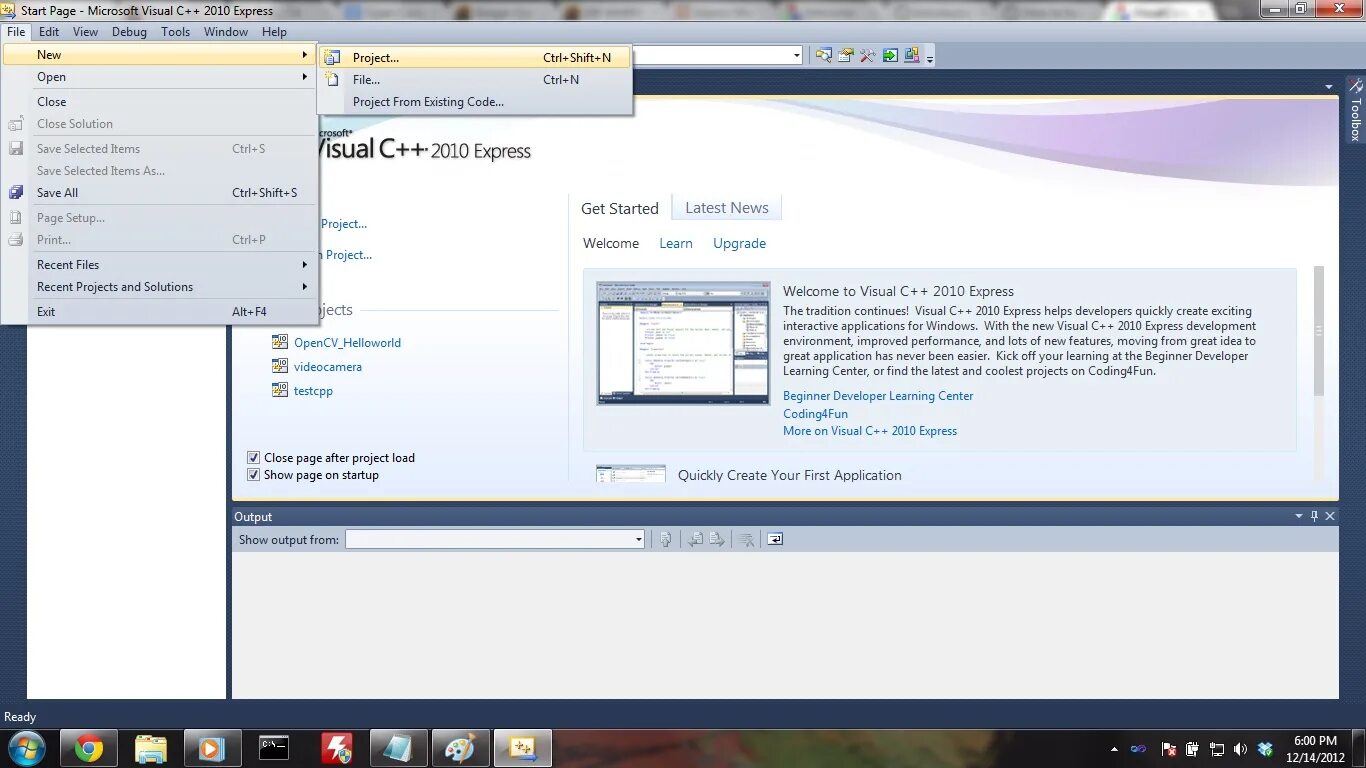
Task: Open the testcpp recent project
Action: (313, 391)
